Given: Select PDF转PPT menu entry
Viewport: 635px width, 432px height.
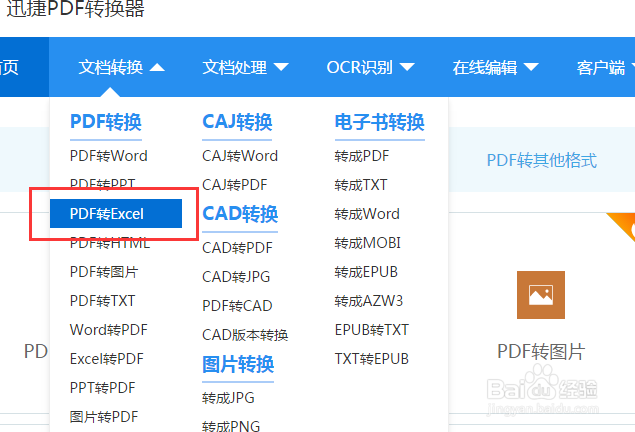Looking at the screenshot, I should pos(102,184).
